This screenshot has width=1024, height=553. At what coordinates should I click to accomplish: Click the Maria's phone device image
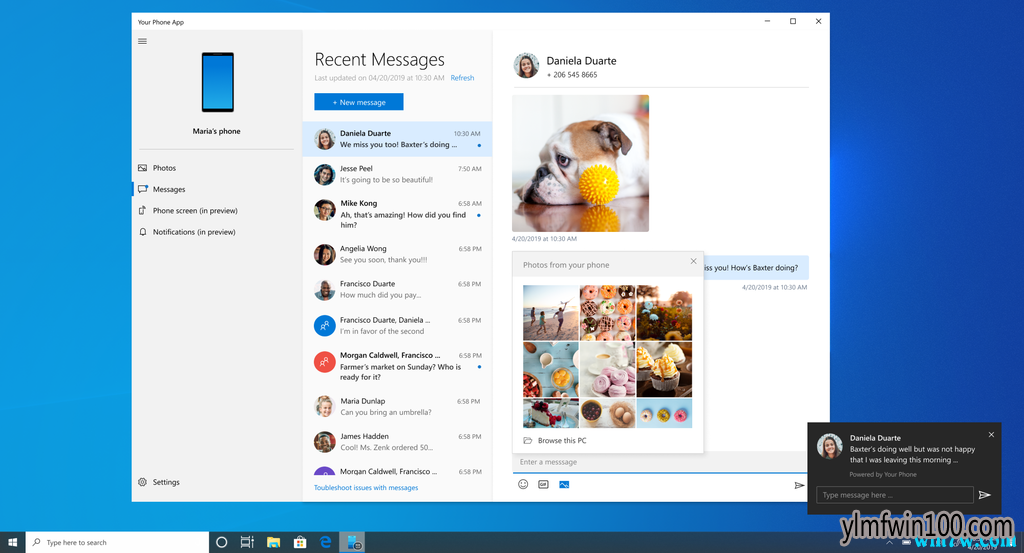pos(217,82)
